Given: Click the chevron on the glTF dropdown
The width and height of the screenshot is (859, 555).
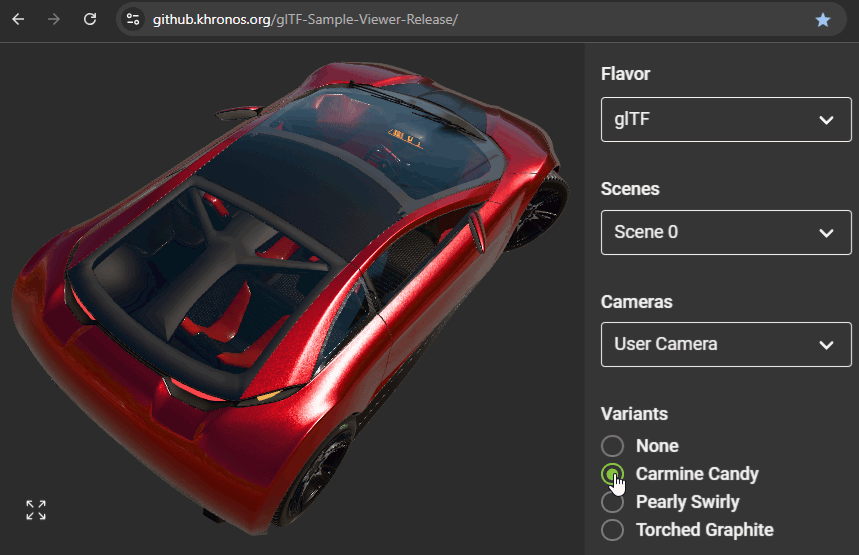Looking at the screenshot, I should pyautogui.click(x=826, y=120).
